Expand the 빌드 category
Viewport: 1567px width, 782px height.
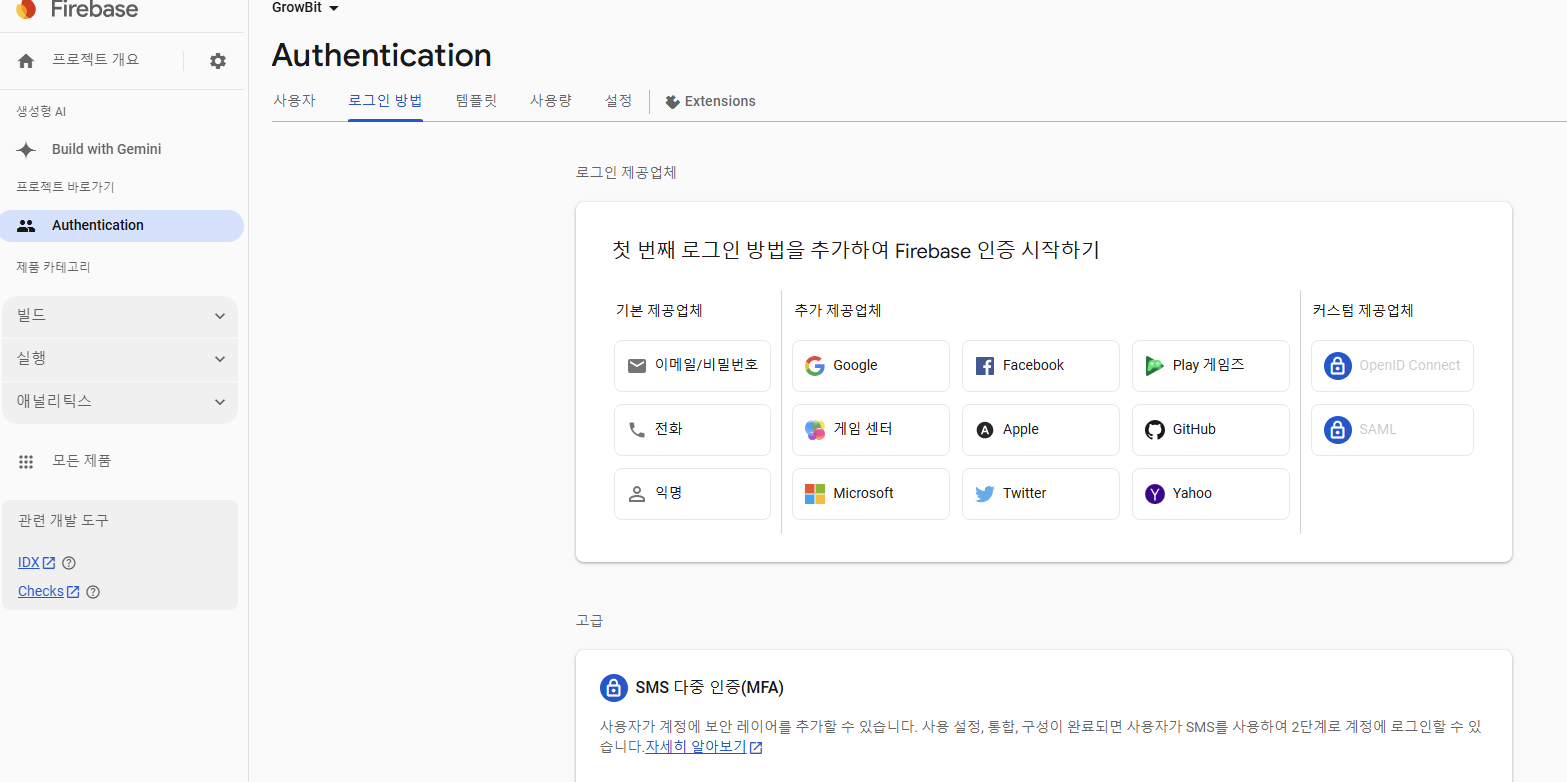[120, 317]
